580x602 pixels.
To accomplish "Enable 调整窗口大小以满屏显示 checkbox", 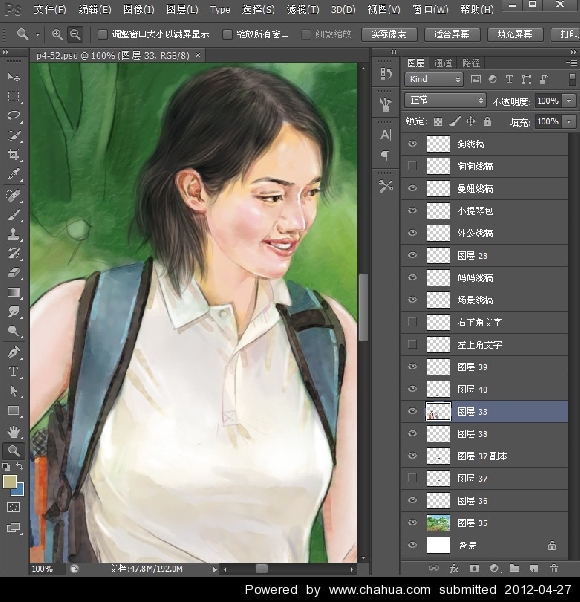I will (x=102, y=35).
